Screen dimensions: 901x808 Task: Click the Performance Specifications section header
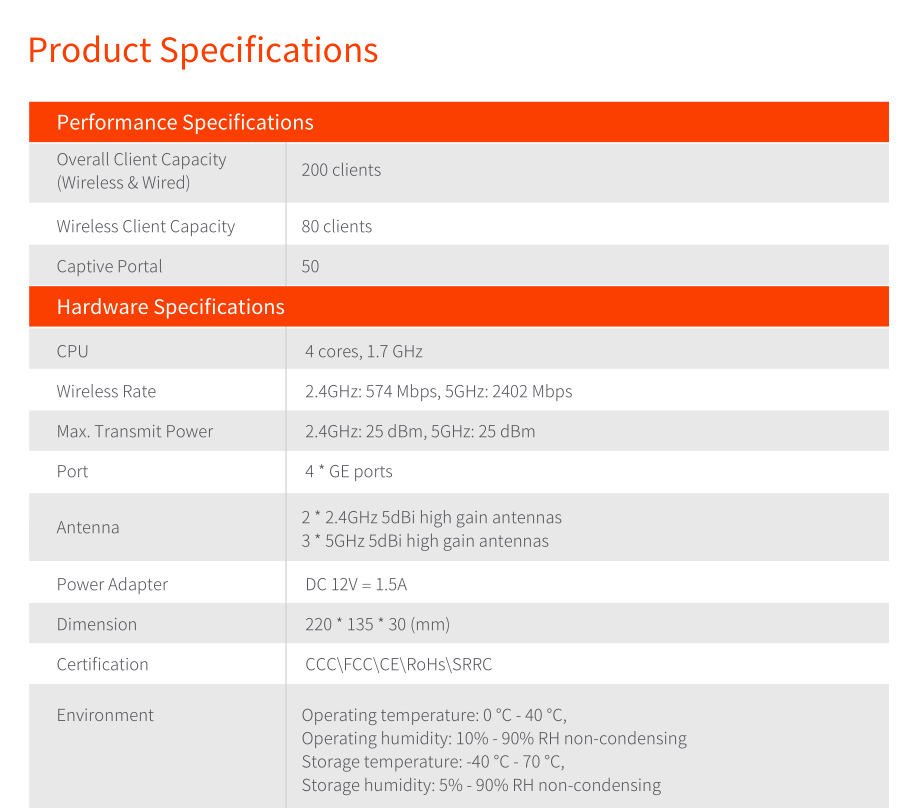point(185,122)
